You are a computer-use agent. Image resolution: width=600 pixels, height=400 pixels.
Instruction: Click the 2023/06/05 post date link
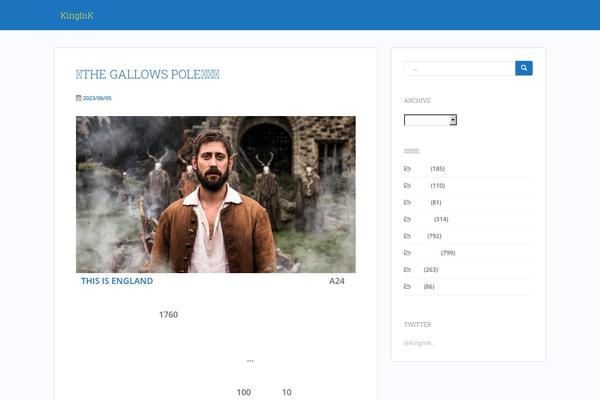coord(97,98)
